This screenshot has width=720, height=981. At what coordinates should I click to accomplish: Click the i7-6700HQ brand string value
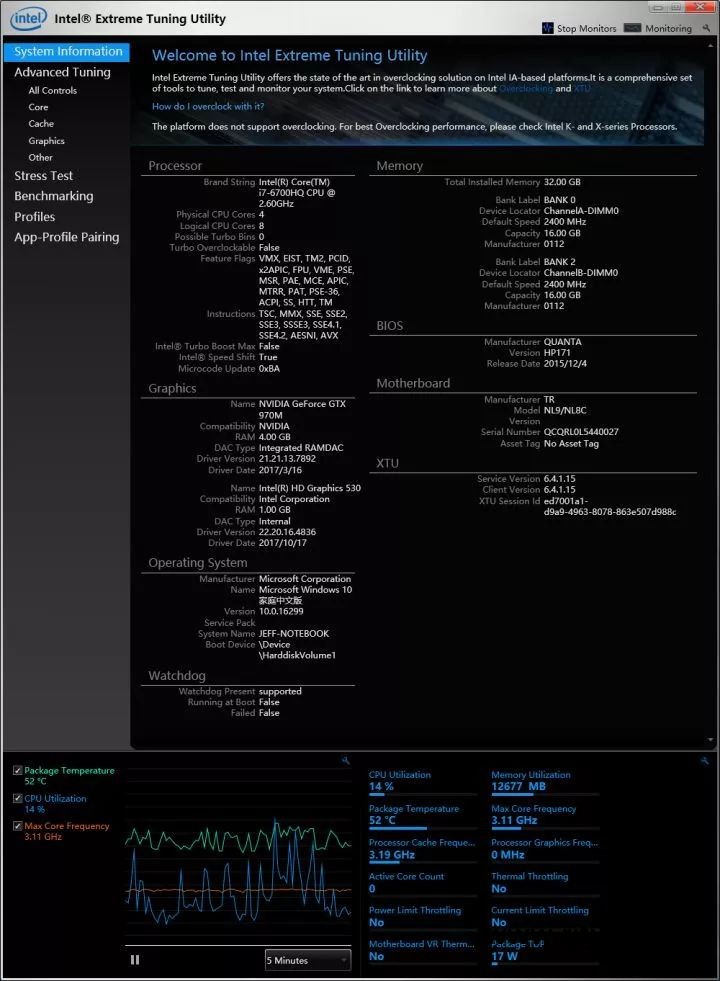(297, 193)
